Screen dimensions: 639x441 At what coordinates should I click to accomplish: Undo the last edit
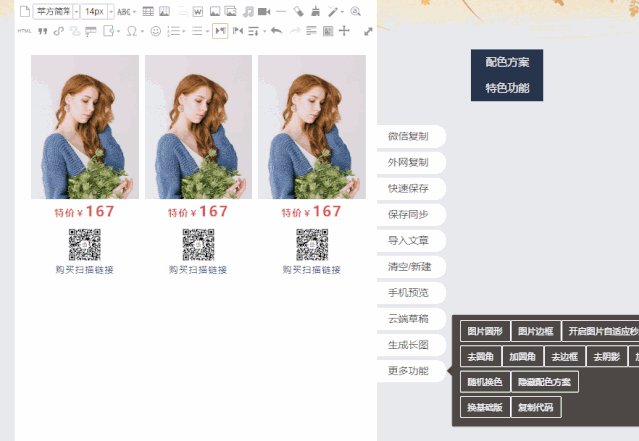click(277, 31)
